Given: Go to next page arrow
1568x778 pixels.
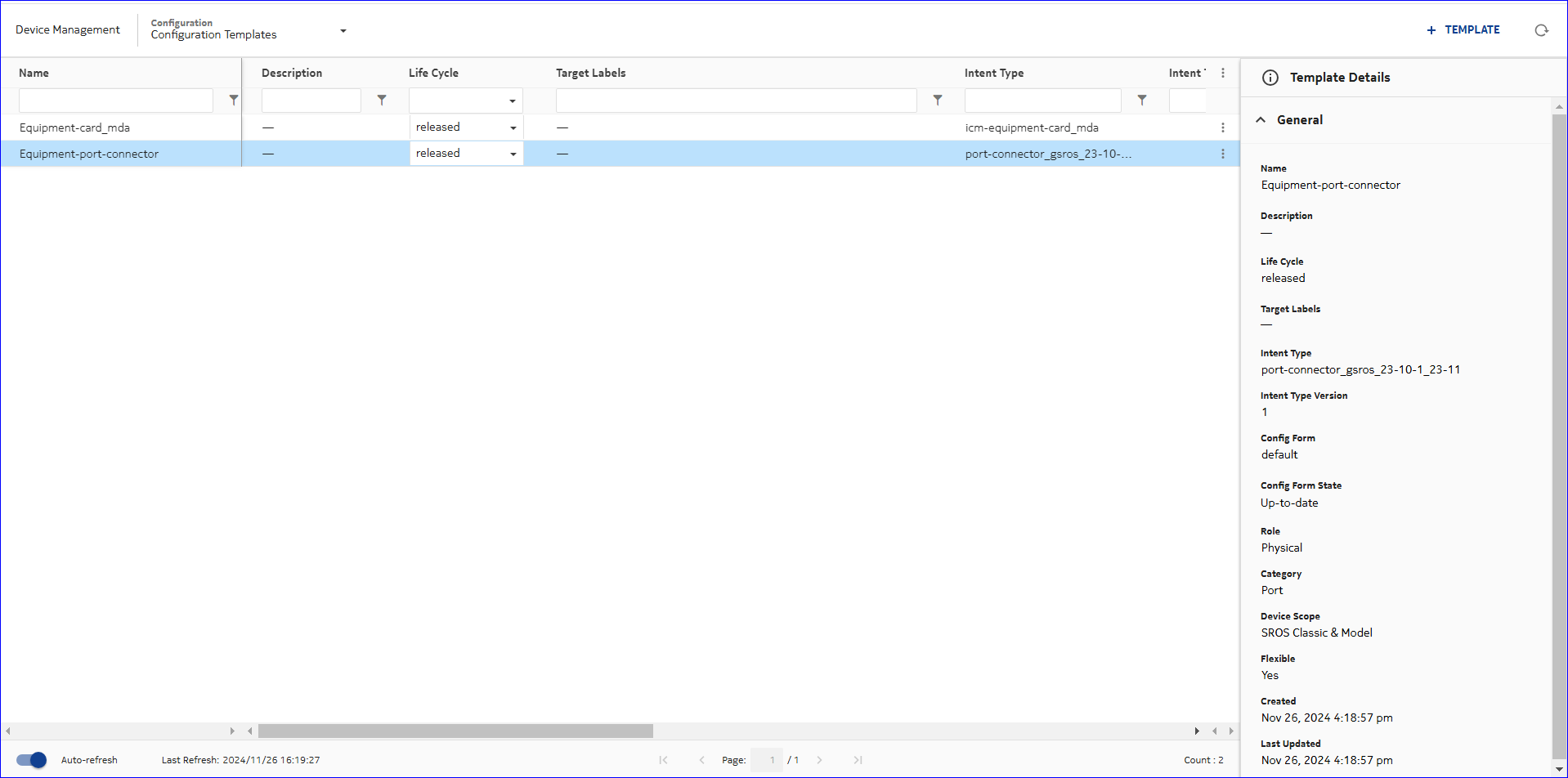Looking at the screenshot, I should pyautogui.click(x=819, y=760).
